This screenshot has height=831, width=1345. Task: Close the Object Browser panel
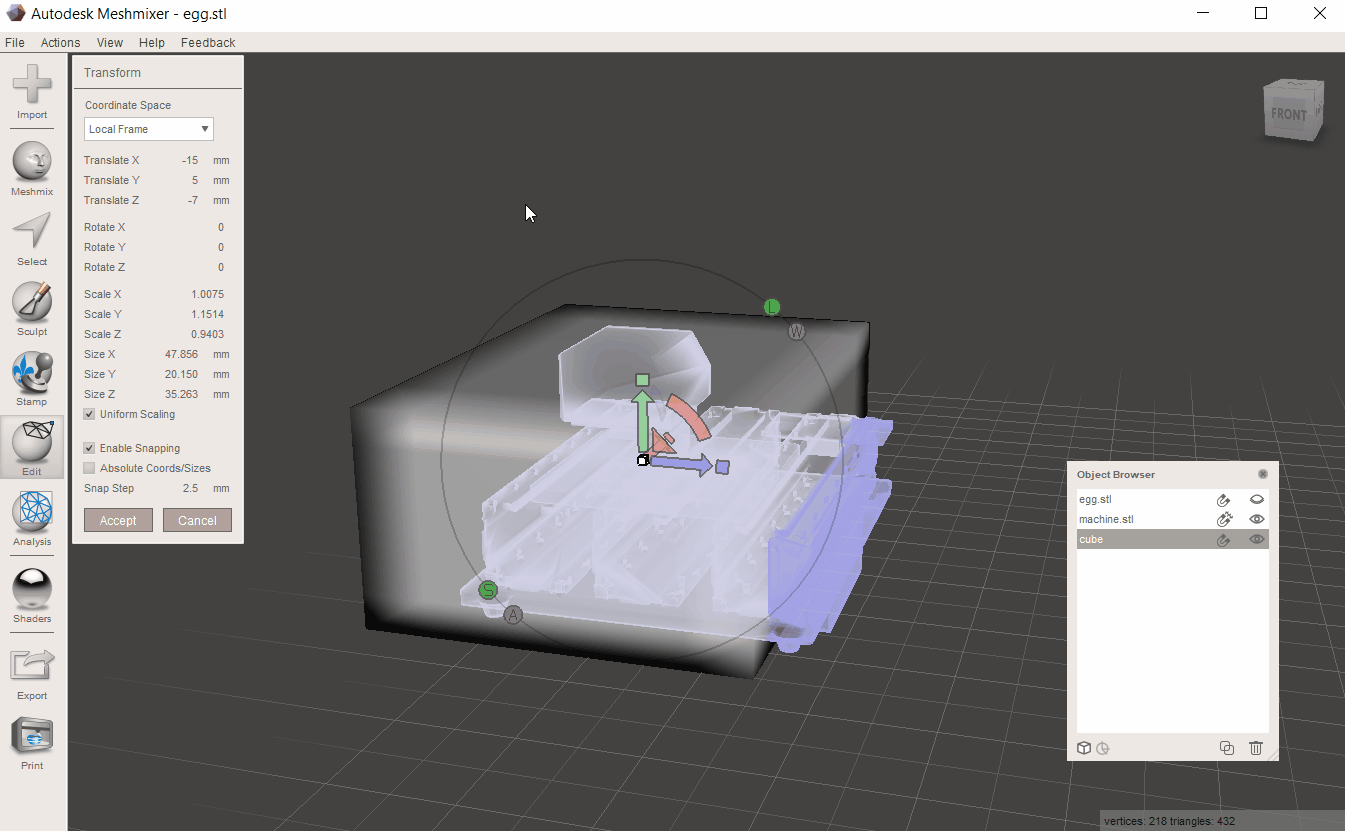pyautogui.click(x=1263, y=474)
